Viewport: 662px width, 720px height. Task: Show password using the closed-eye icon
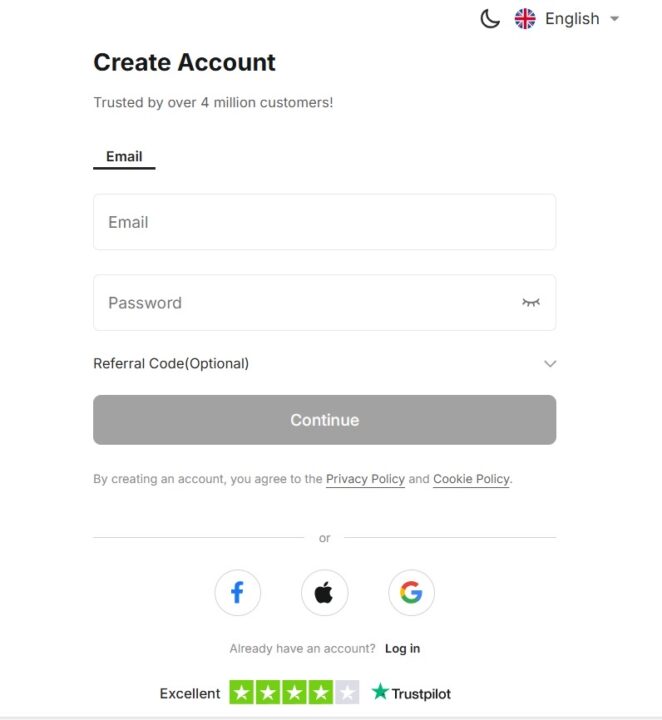[531, 302]
